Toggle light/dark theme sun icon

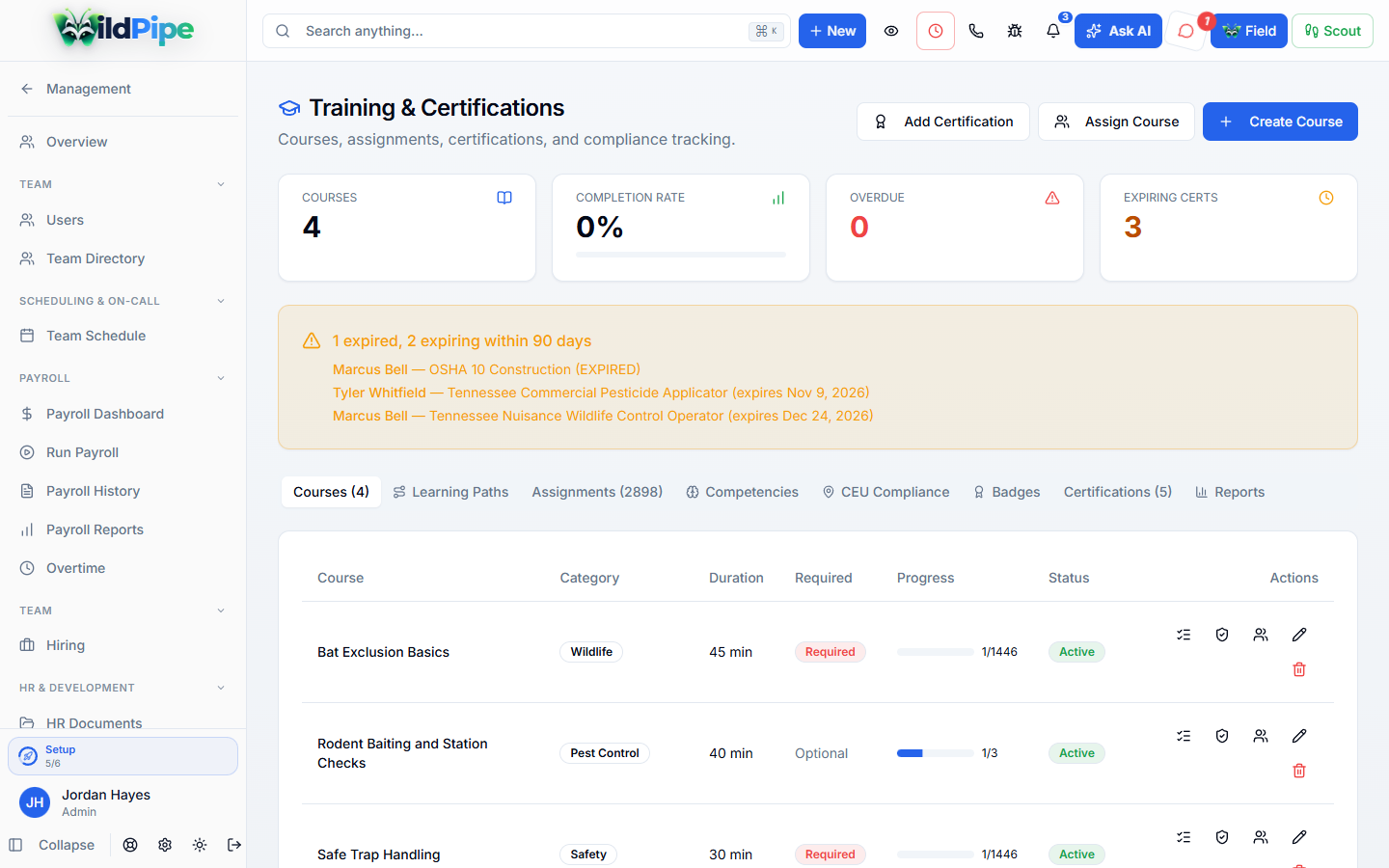pos(200,845)
